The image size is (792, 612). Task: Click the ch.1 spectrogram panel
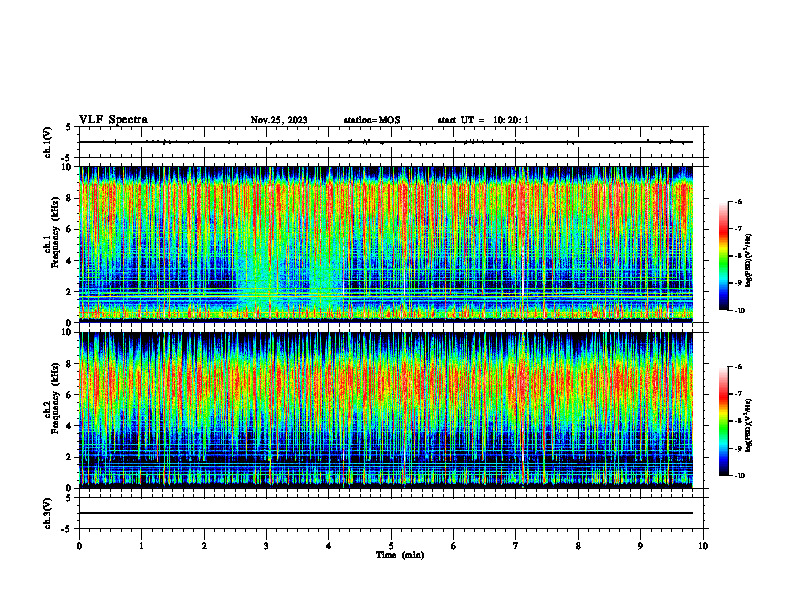386,244
